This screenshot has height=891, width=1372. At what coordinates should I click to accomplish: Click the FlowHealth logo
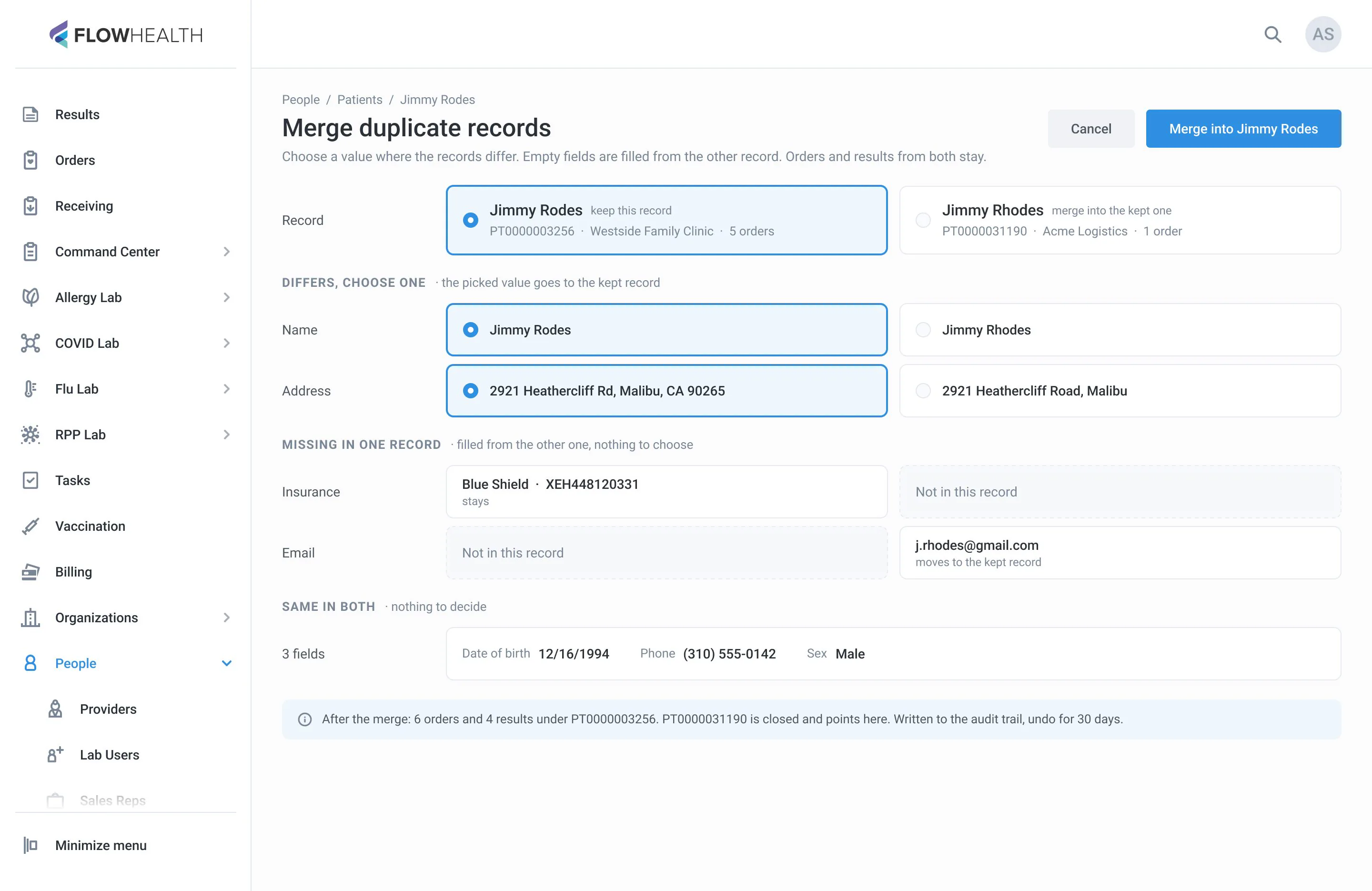[126, 35]
